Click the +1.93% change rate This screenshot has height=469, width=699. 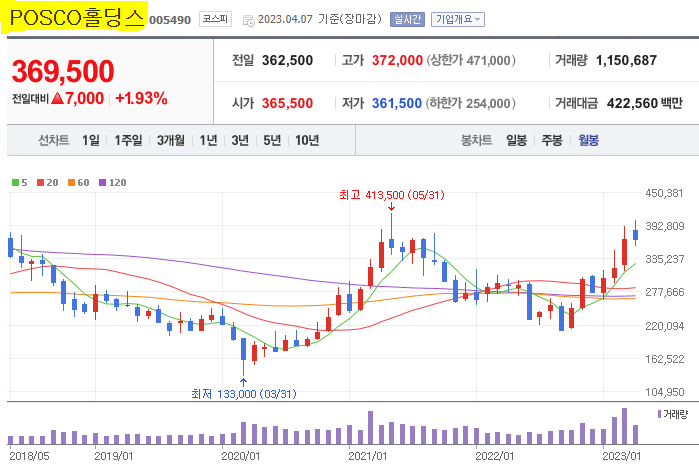coord(141,98)
